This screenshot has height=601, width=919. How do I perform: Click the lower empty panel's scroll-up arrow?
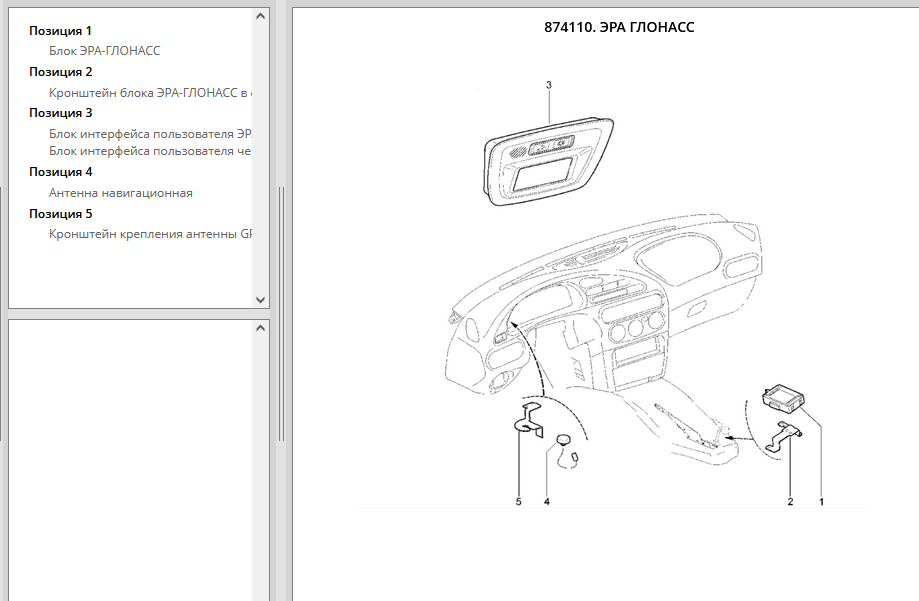tap(261, 328)
